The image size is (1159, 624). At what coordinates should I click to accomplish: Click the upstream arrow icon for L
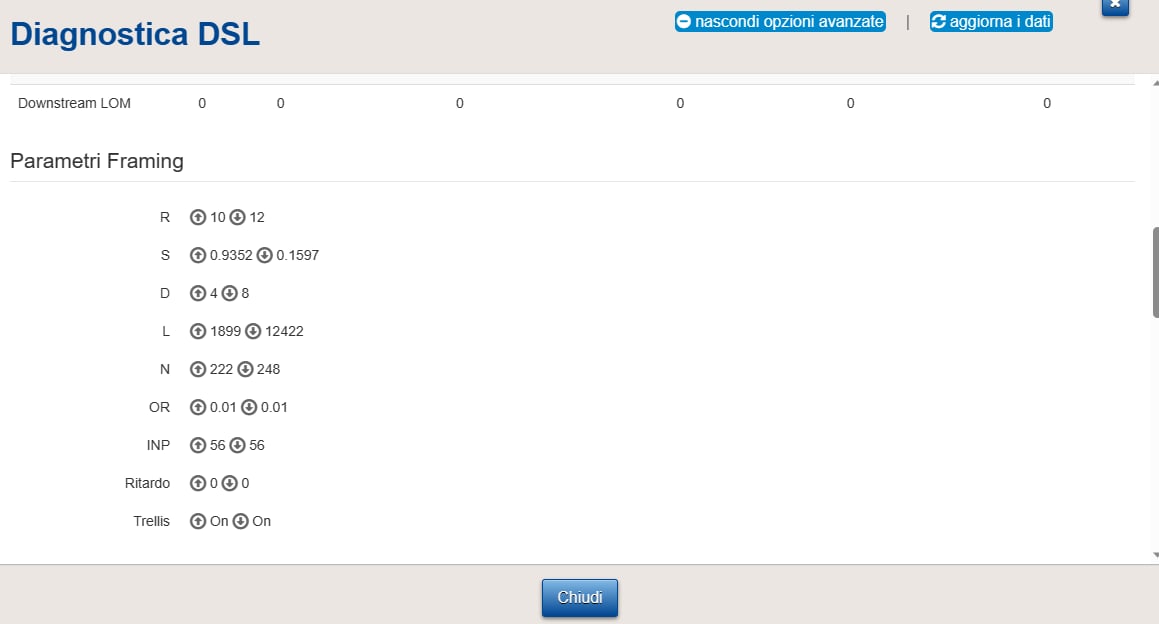coord(197,331)
